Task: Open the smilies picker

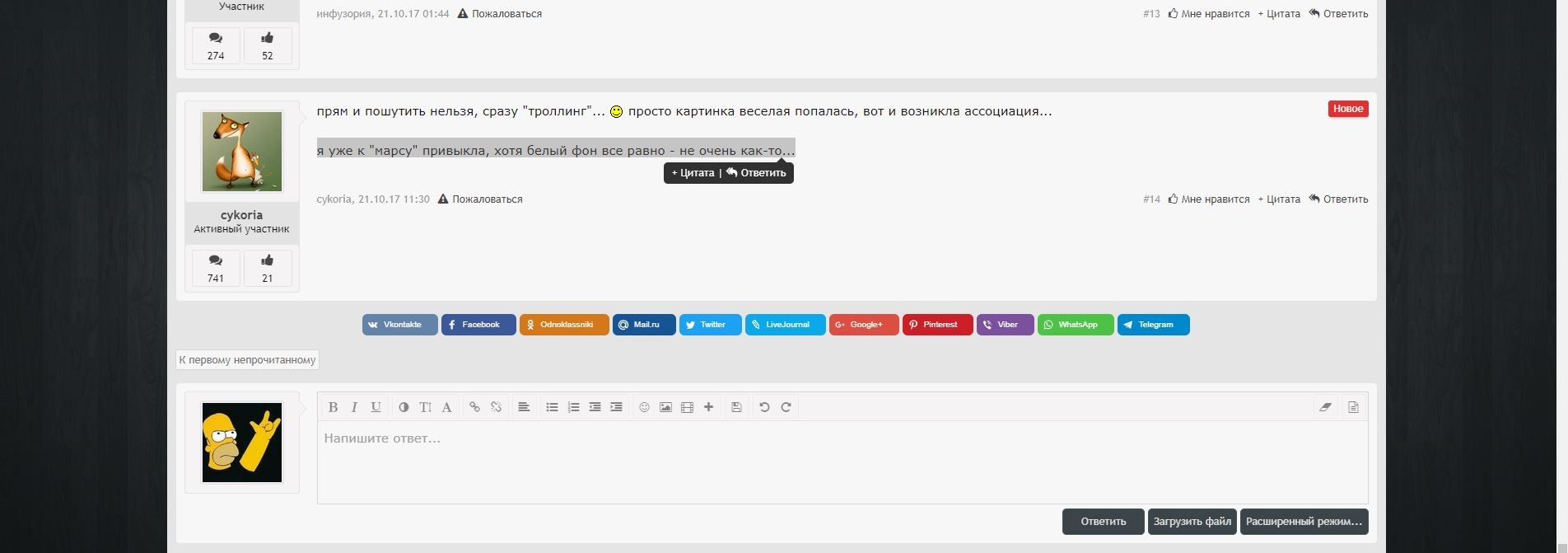Action: coord(644,407)
